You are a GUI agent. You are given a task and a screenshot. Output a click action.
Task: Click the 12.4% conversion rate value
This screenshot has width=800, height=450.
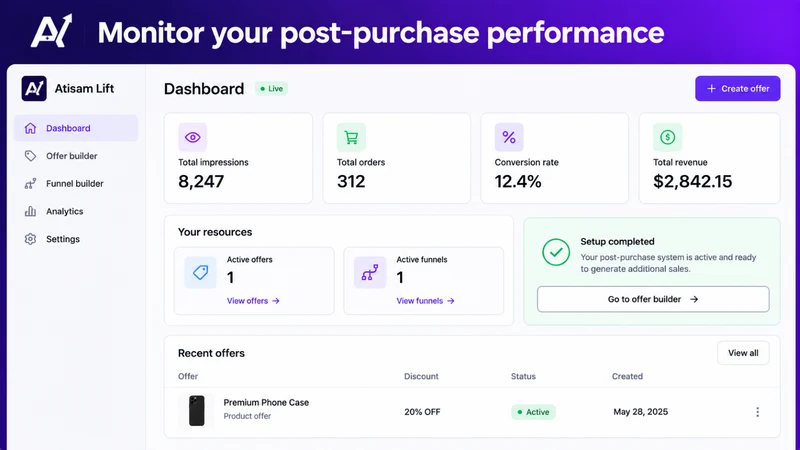click(518, 182)
